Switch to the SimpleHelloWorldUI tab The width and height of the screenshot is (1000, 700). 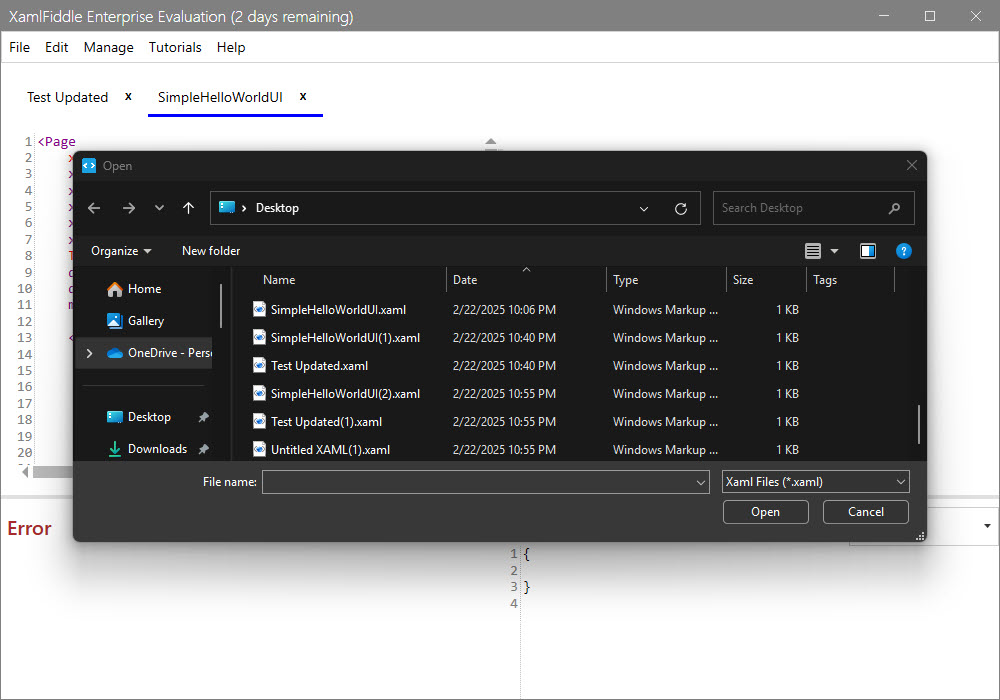click(x=220, y=98)
